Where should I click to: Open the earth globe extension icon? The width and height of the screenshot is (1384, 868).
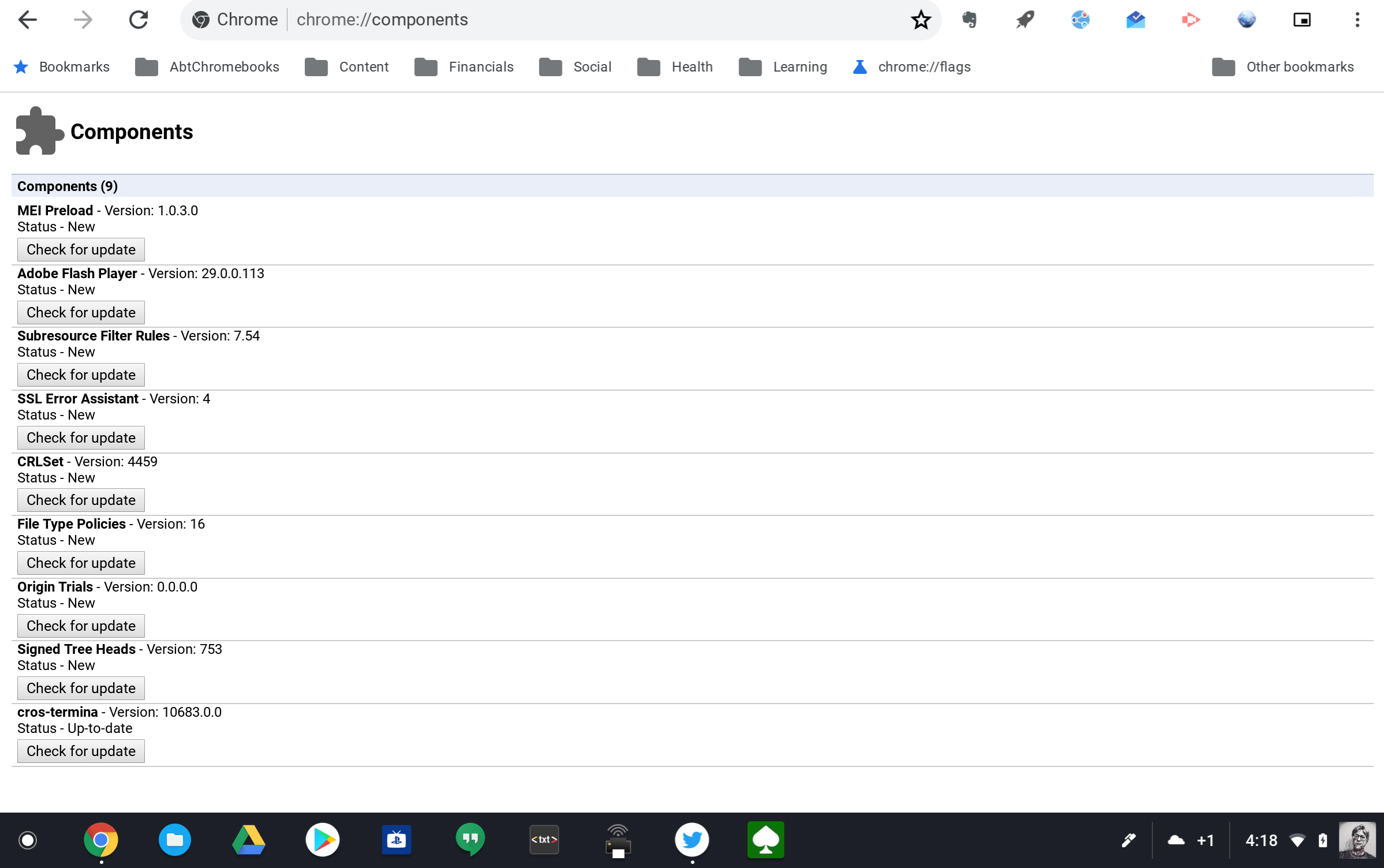tap(1247, 20)
